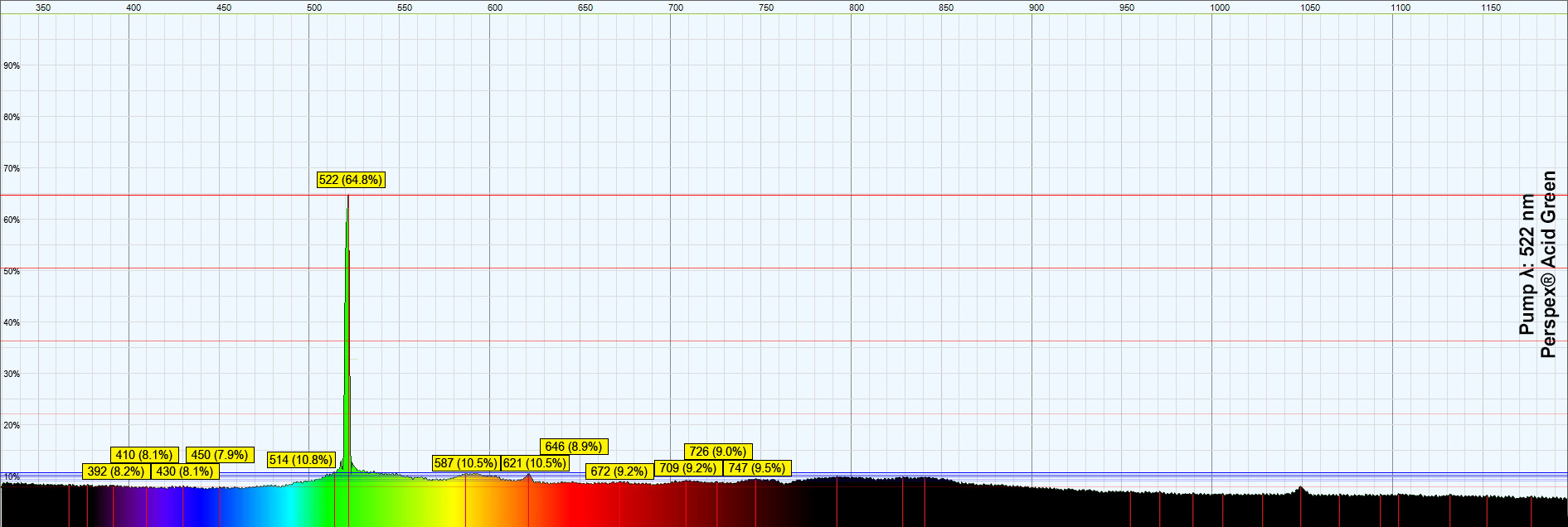Click the 646 (8.9%) label
Image resolution: width=1568 pixels, height=527 pixels.
click(574, 447)
